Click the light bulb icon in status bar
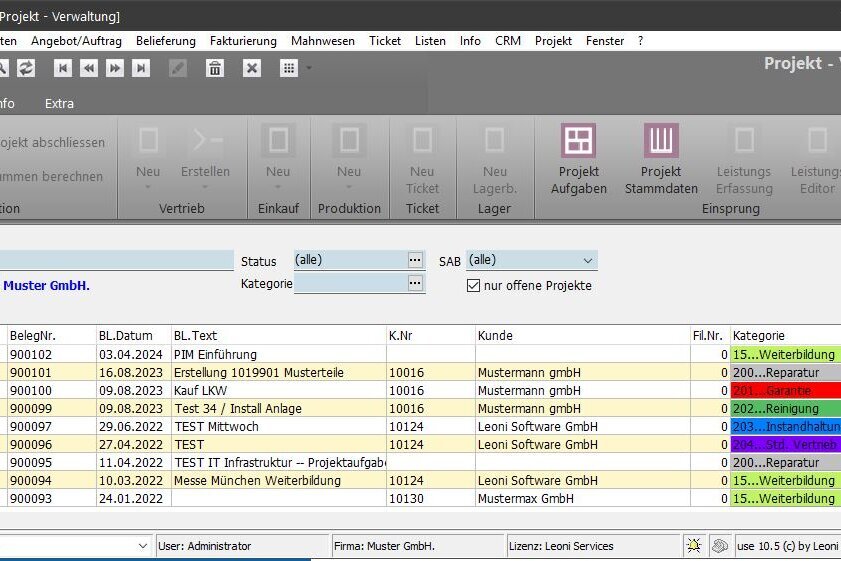Screen dimensions: 841x561 [x=693, y=546]
